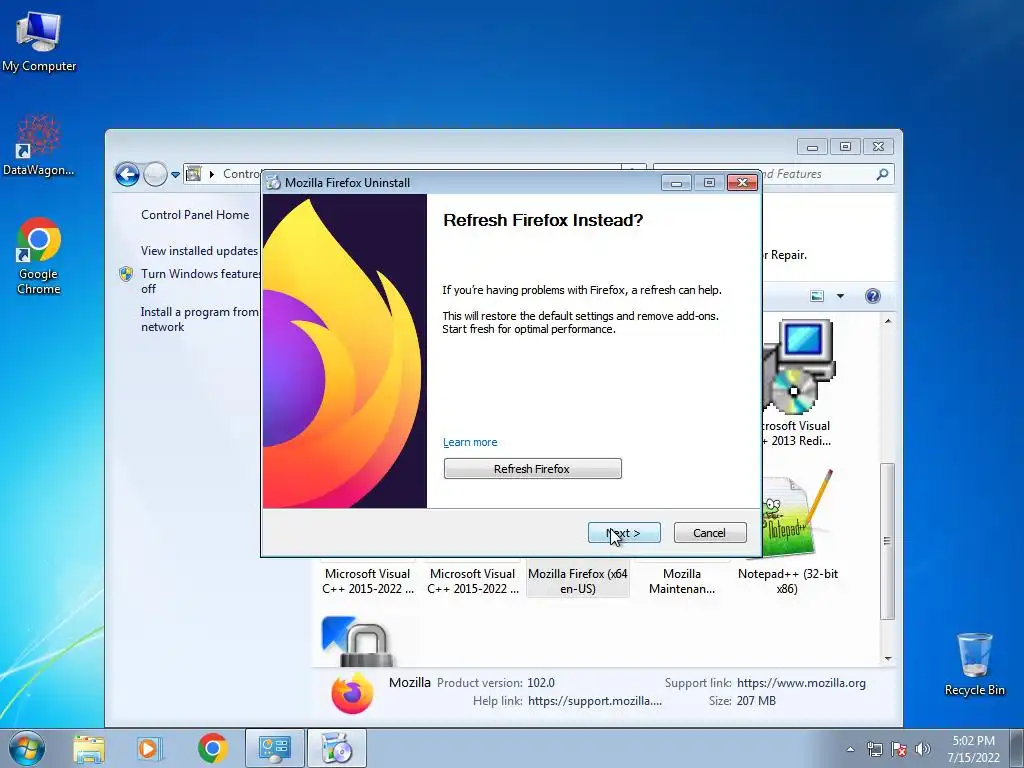
Task: Maximize the Control Panel window
Action: 845,147
